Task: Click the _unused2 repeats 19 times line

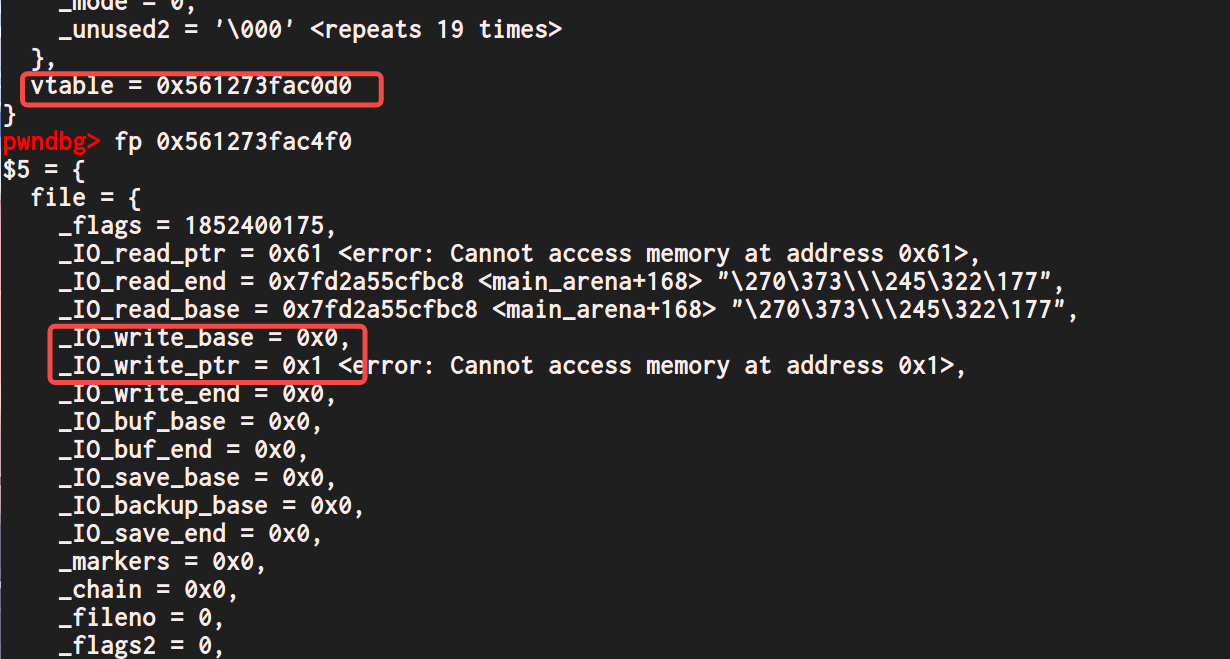Action: pyautogui.click(x=310, y=30)
